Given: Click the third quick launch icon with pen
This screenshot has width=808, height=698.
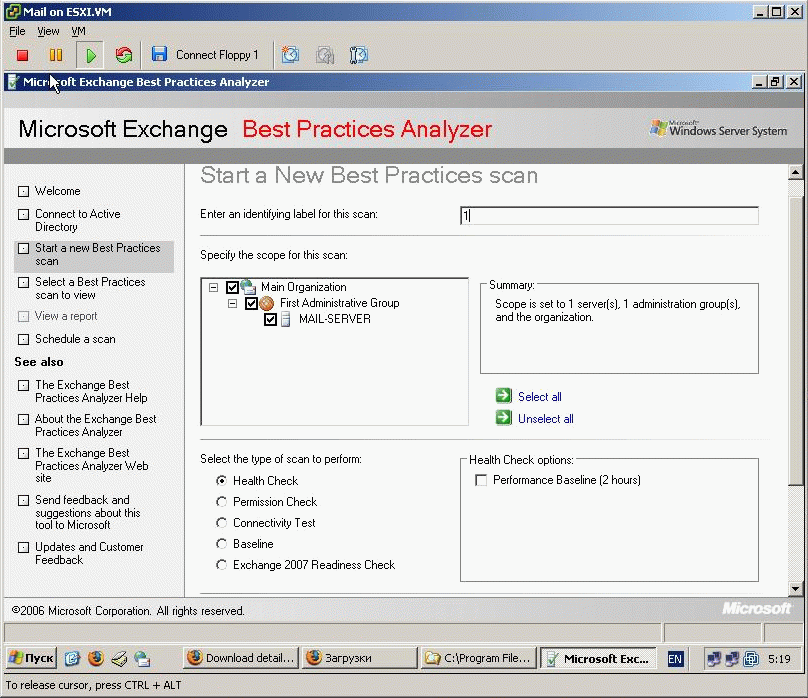Looking at the screenshot, I should point(119,658).
